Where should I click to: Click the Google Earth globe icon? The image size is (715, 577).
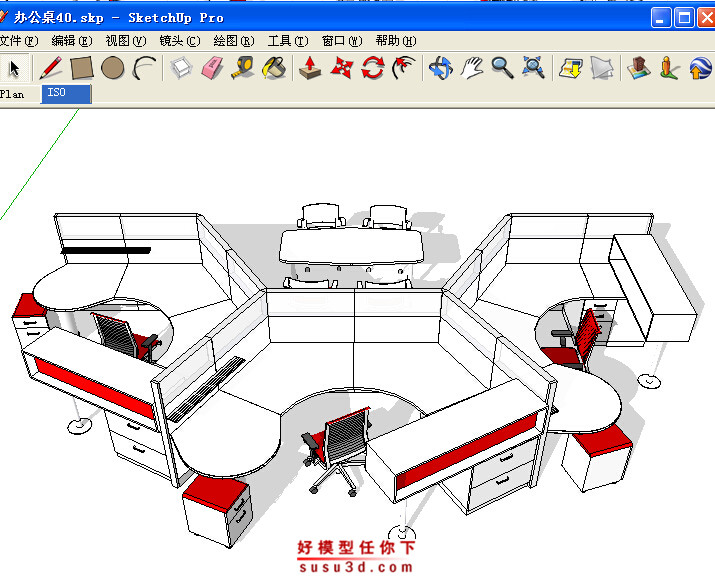[x=700, y=68]
